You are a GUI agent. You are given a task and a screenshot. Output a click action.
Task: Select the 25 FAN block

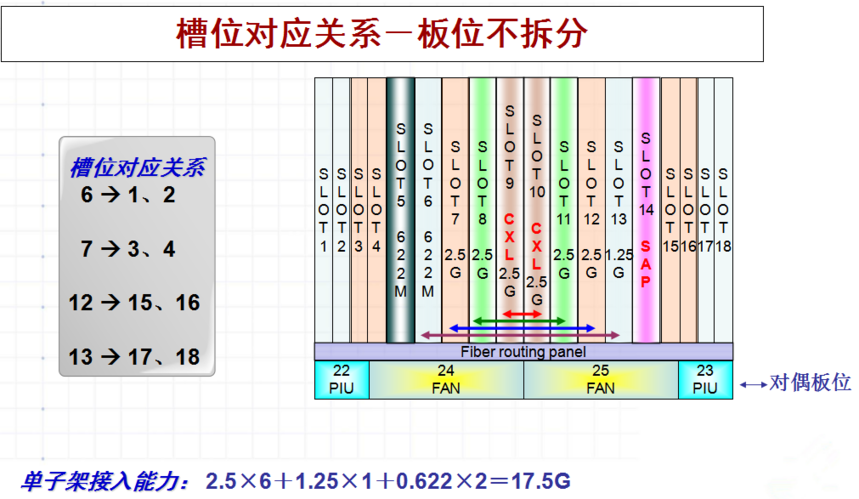coord(601,380)
